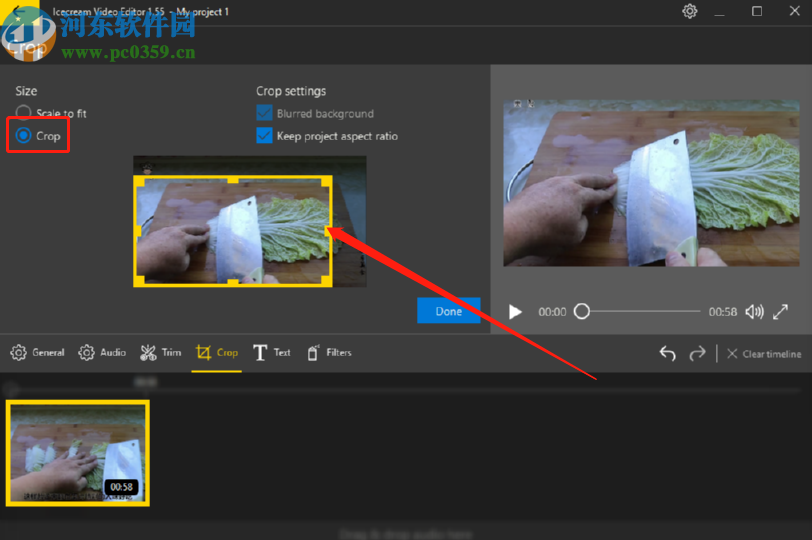This screenshot has height=540, width=812.
Task: Open the Audio tab
Action: point(102,353)
